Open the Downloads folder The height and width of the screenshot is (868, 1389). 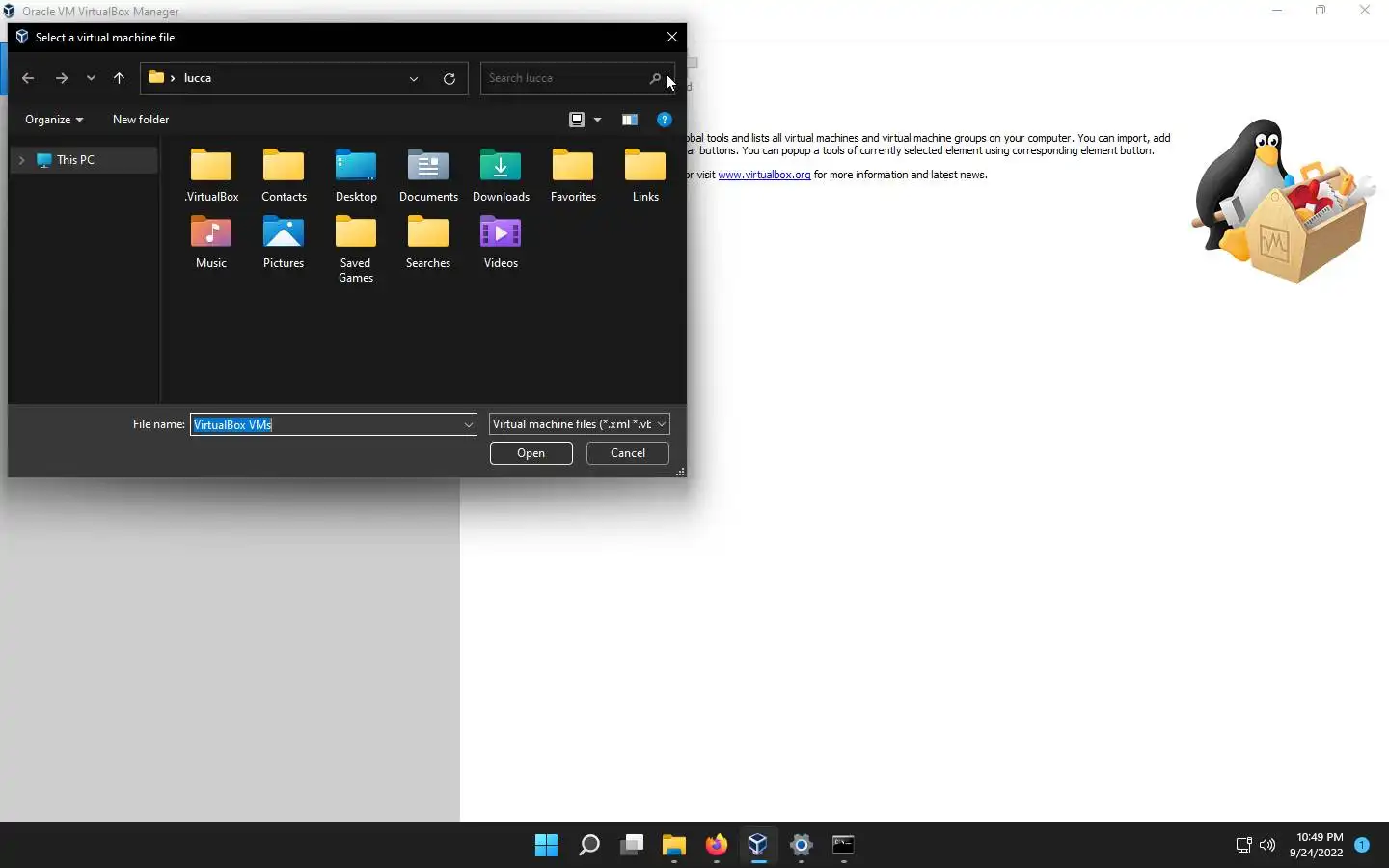point(501,176)
